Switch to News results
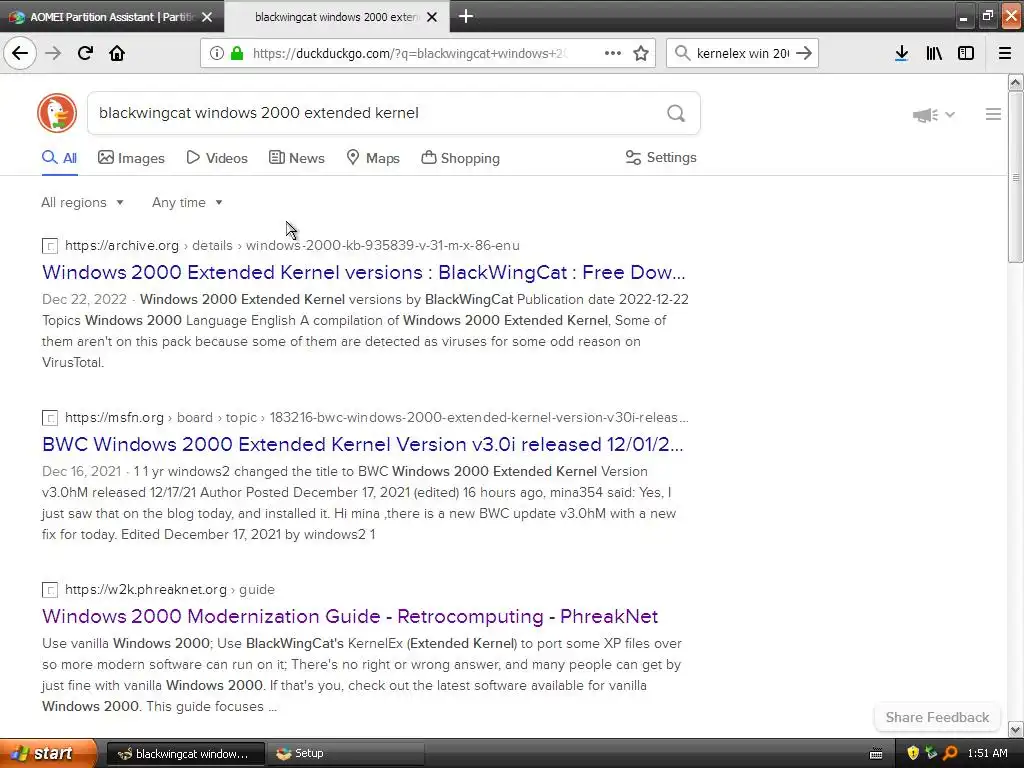 tap(297, 158)
